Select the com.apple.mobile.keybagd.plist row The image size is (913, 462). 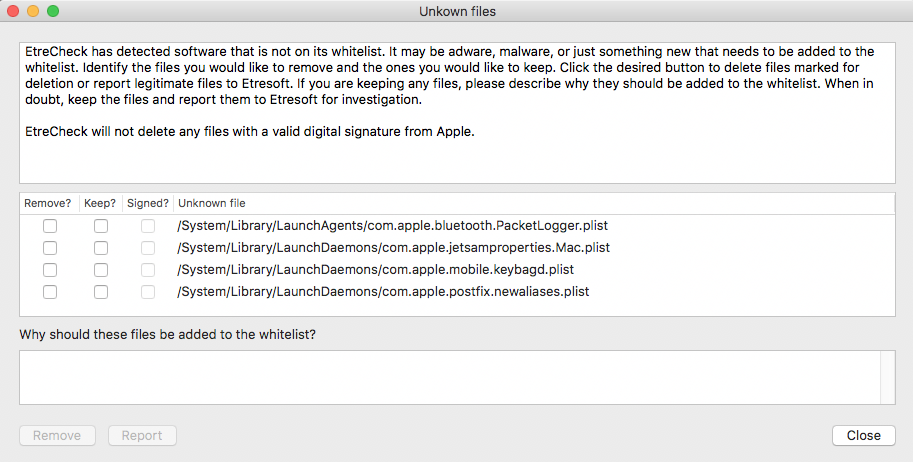[457, 270]
